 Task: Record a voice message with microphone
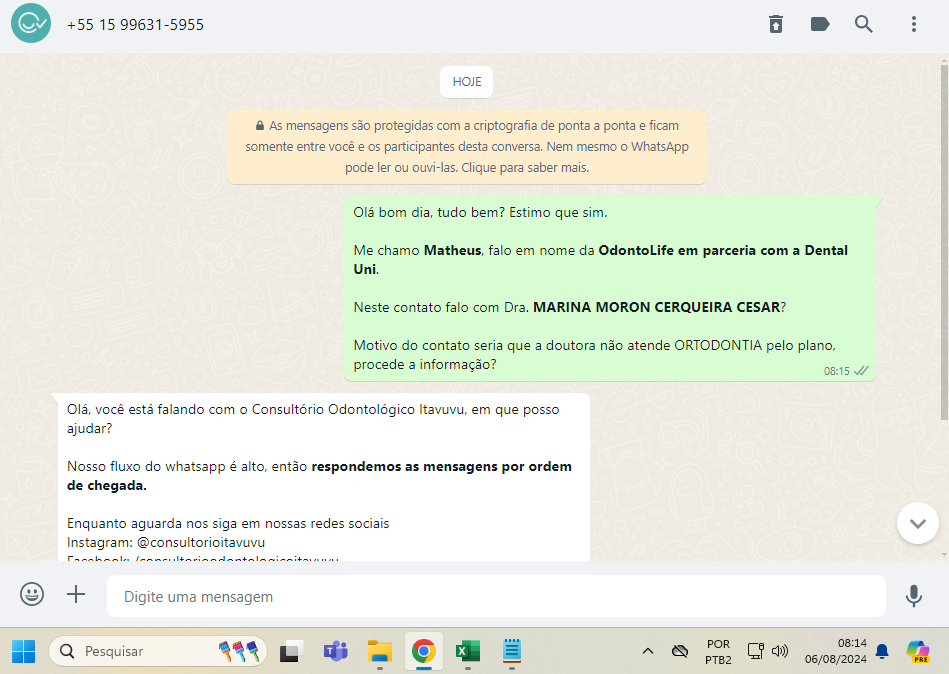[914, 596]
